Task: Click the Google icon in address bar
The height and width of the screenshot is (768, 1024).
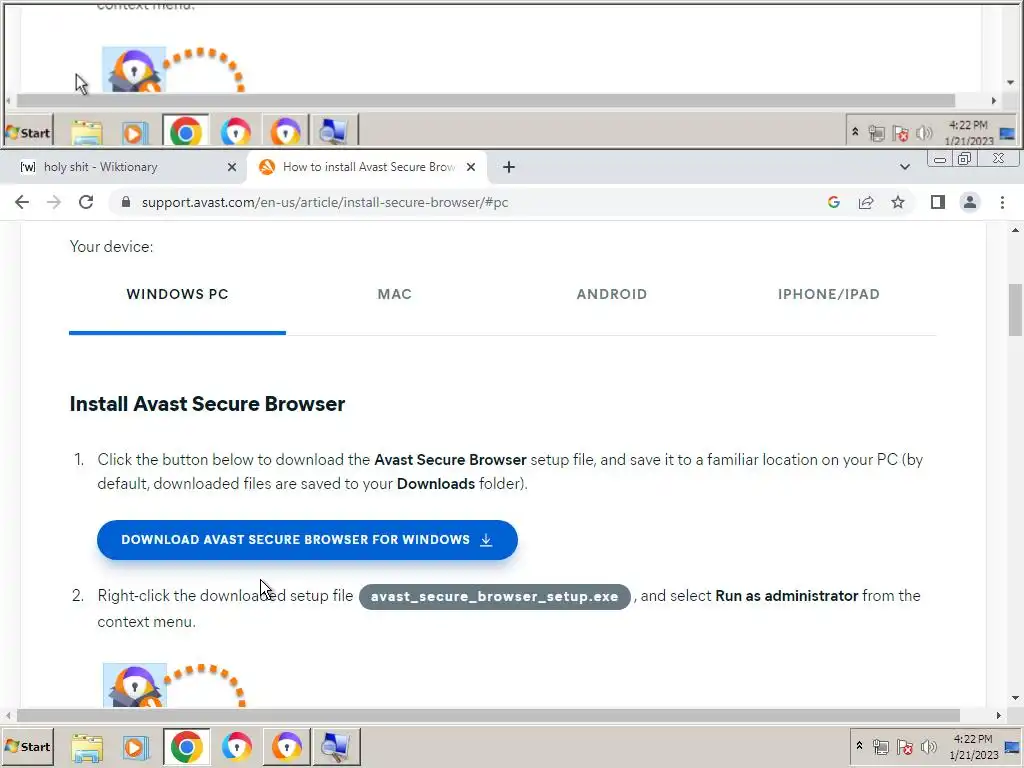Action: [x=833, y=202]
